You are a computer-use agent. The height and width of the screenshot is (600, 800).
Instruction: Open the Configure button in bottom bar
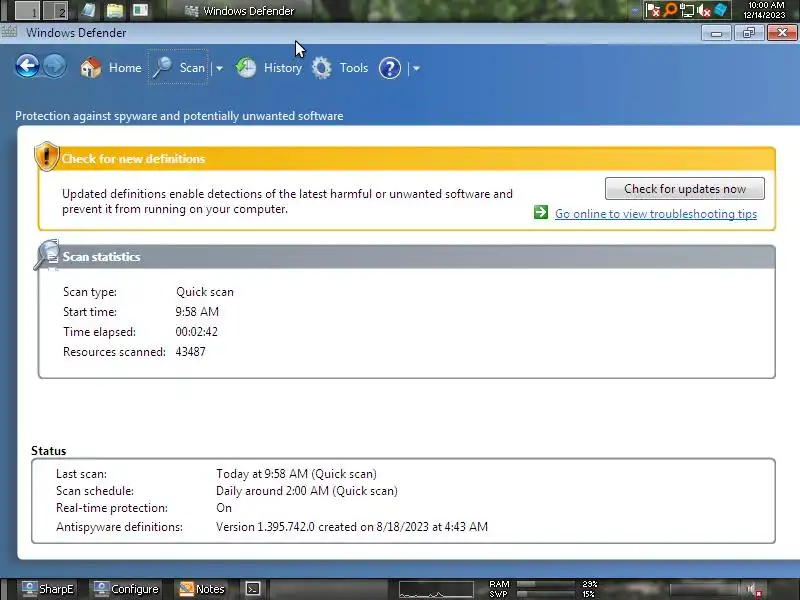point(127,589)
